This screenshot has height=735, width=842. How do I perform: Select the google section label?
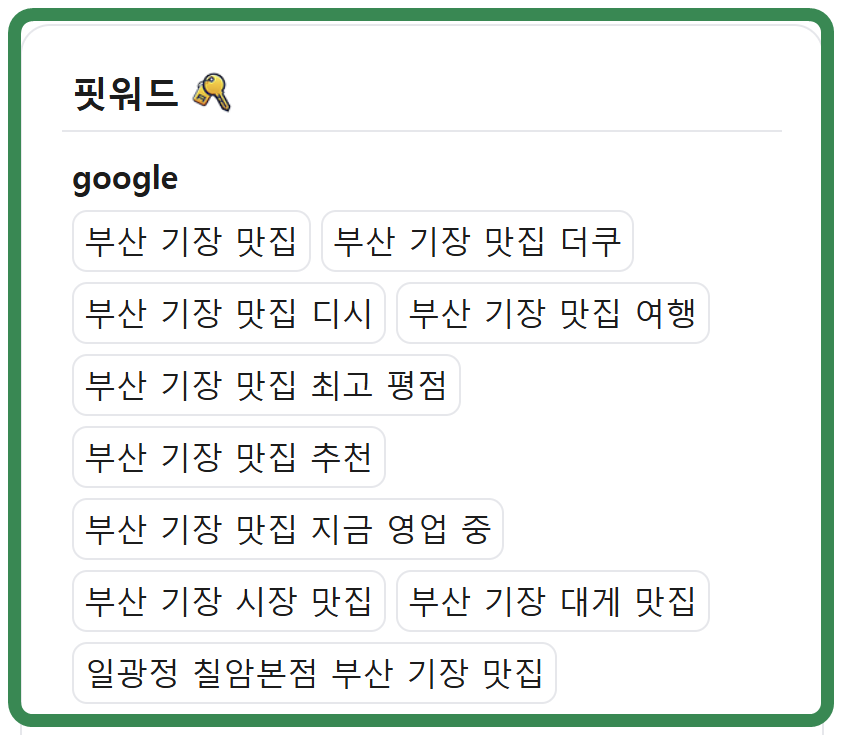coord(123,177)
